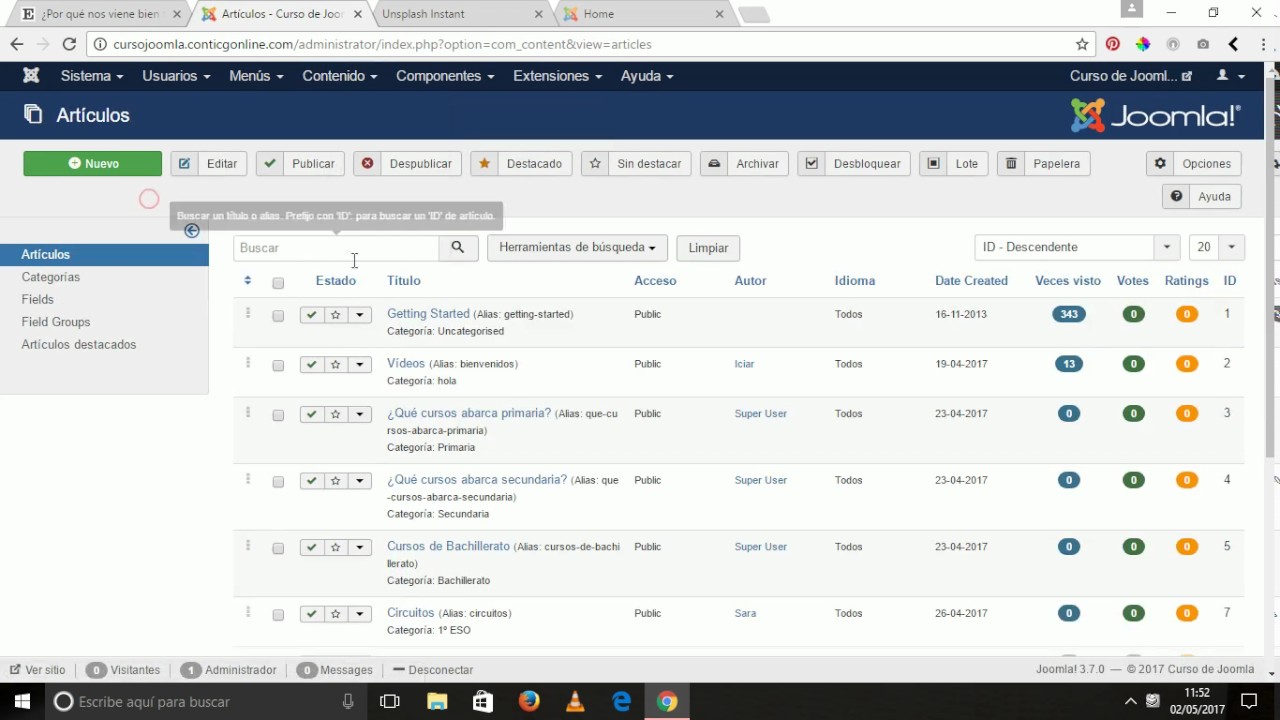Screen dimensions: 1280x720
Task: Open the Joomla logo menu icon
Action: [31, 76]
